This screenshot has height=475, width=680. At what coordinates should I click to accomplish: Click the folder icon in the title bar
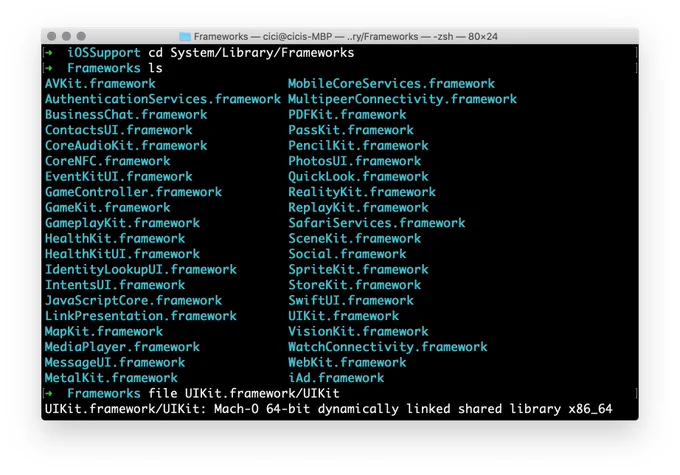pos(185,36)
